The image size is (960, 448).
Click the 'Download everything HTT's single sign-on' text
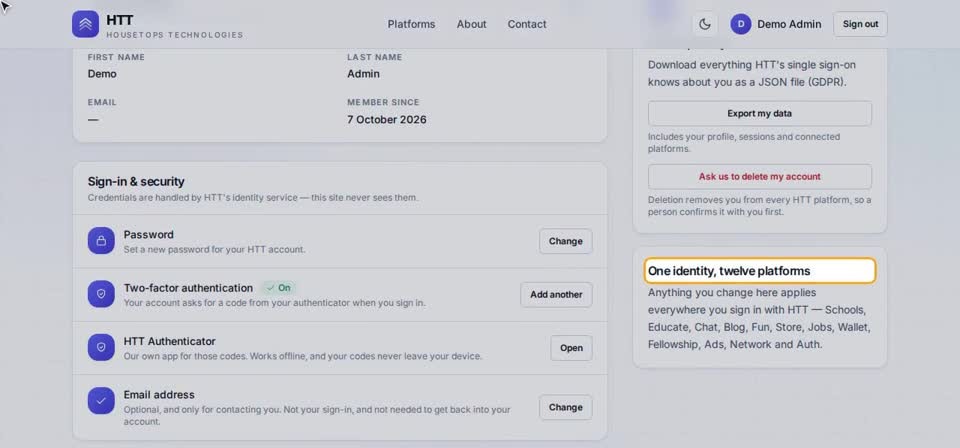[752, 73]
